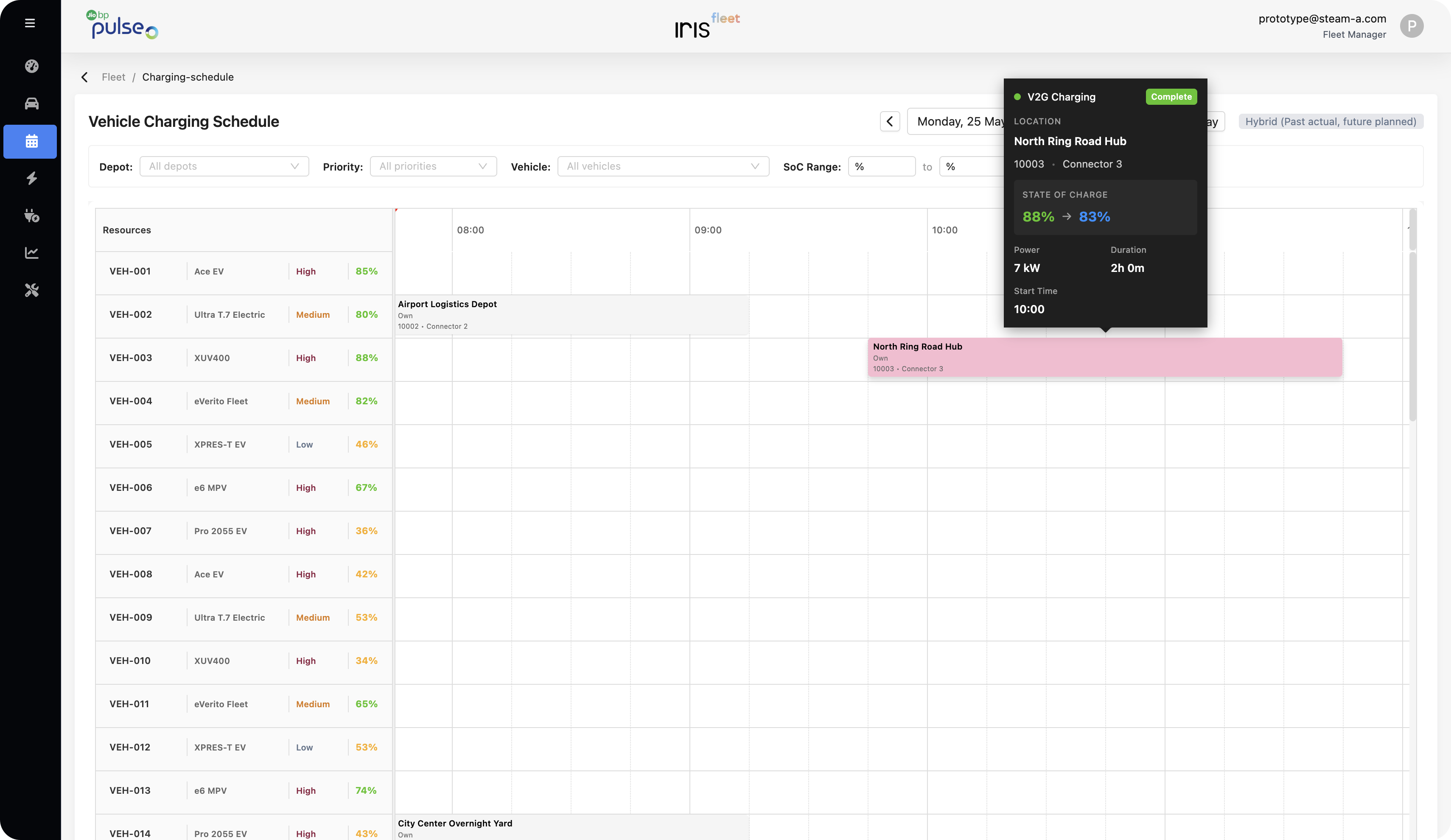The height and width of the screenshot is (840, 1451).
Task: Click prototype@steam-a.com account email
Action: coord(1322,18)
